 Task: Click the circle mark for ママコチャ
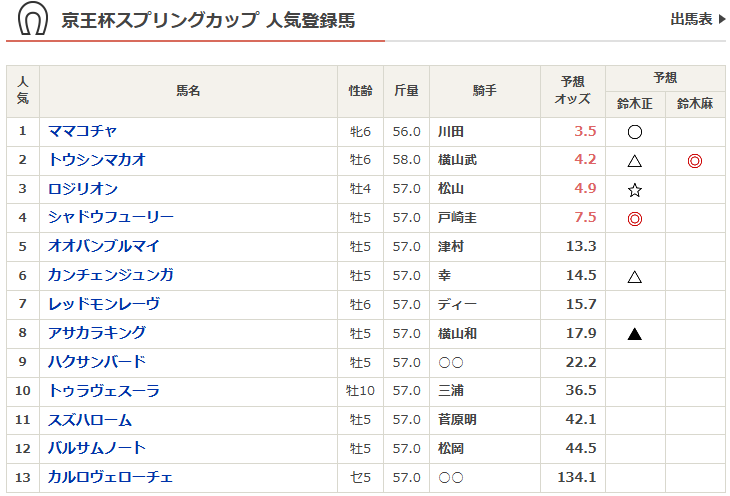(x=634, y=131)
